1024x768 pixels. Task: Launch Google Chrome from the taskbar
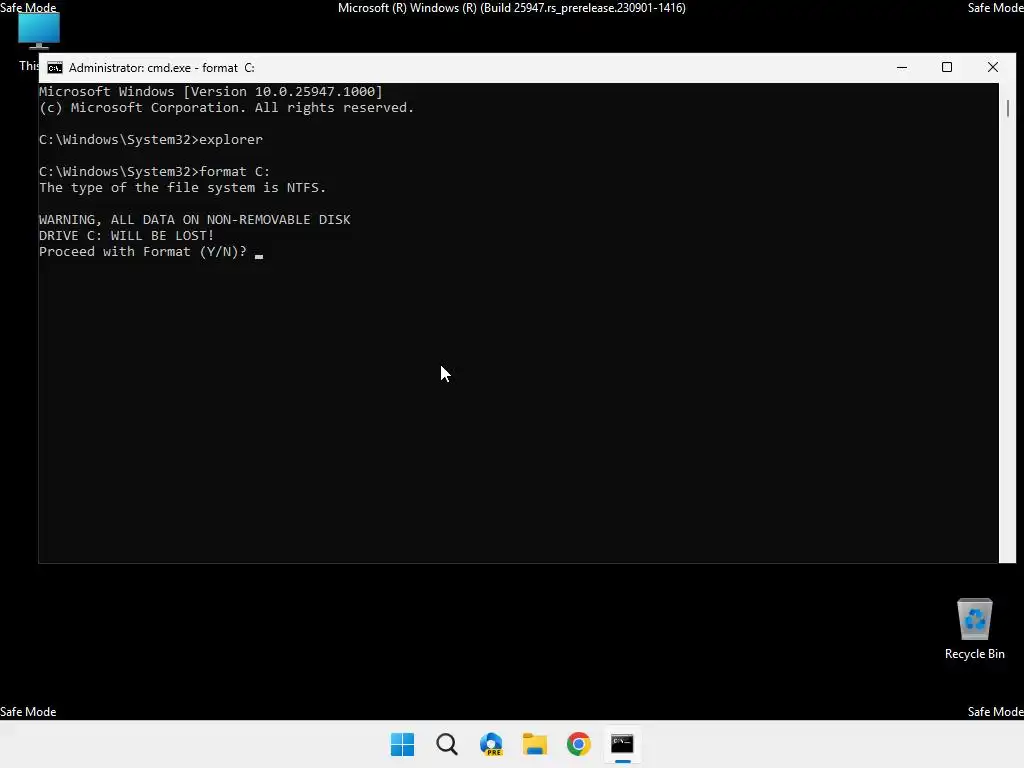click(x=579, y=744)
